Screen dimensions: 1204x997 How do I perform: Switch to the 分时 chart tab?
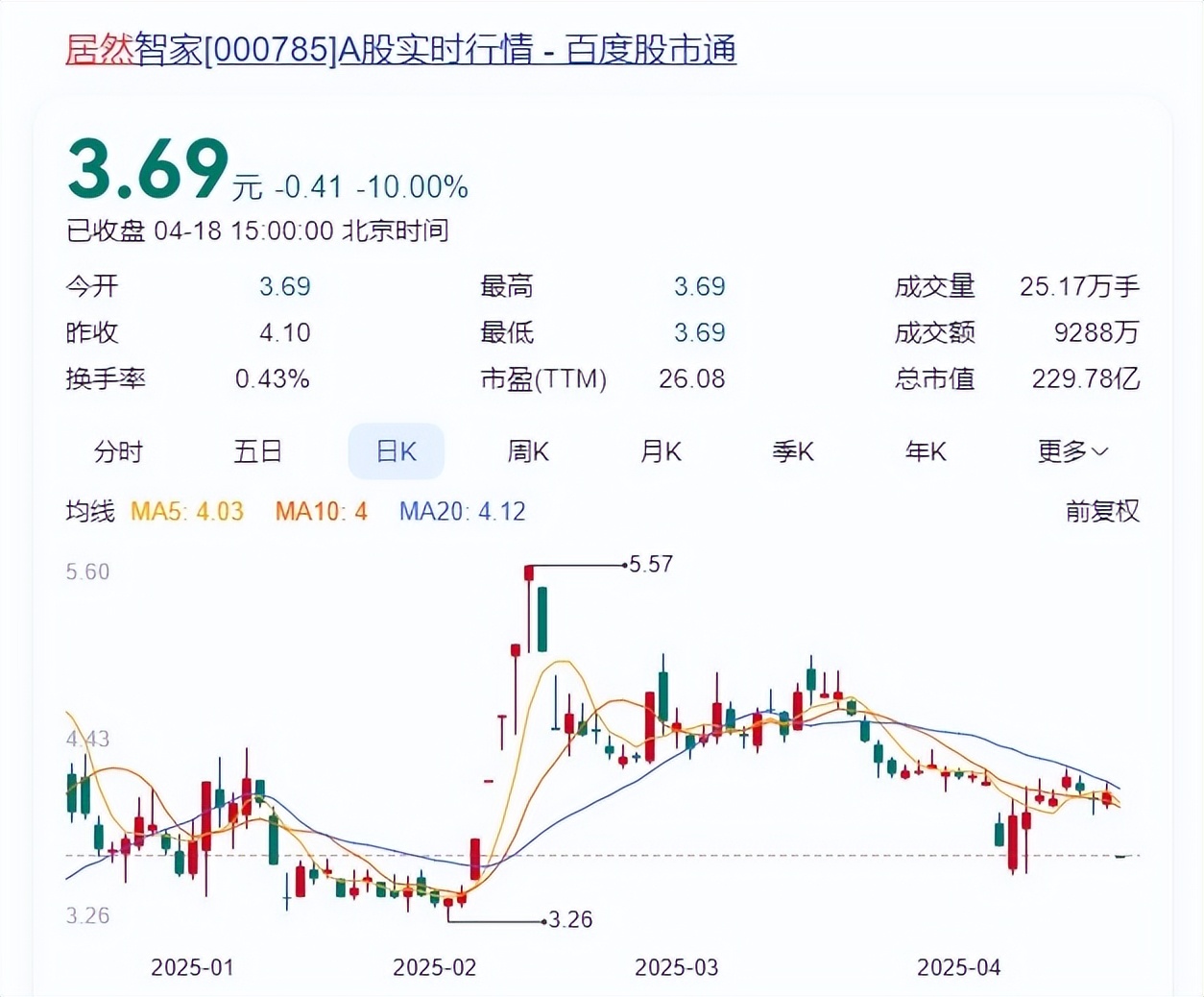click(x=118, y=451)
